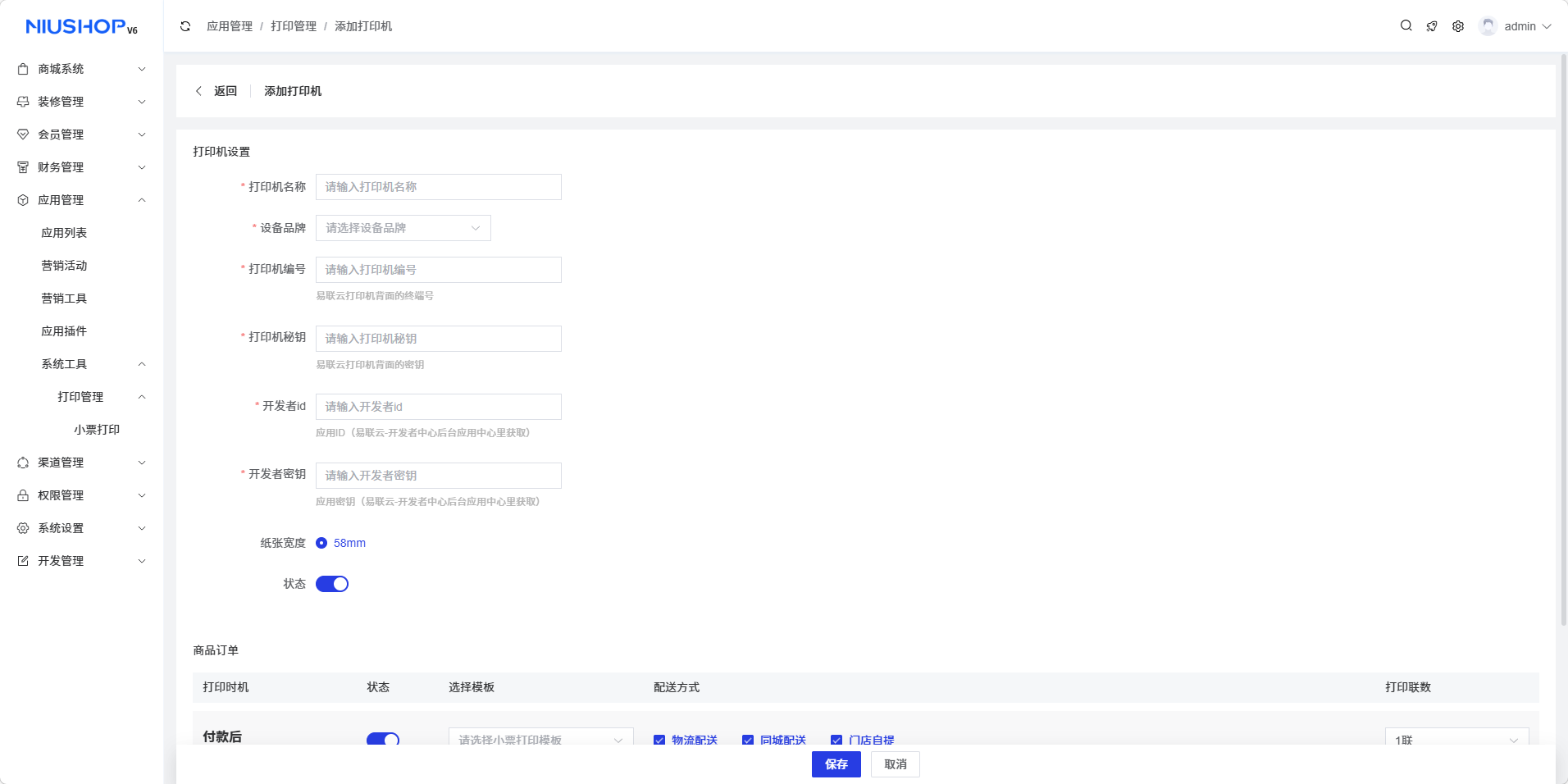Select the 58mm paper width radio button
The height and width of the screenshot is (784, 1568).
click(321, 543)
